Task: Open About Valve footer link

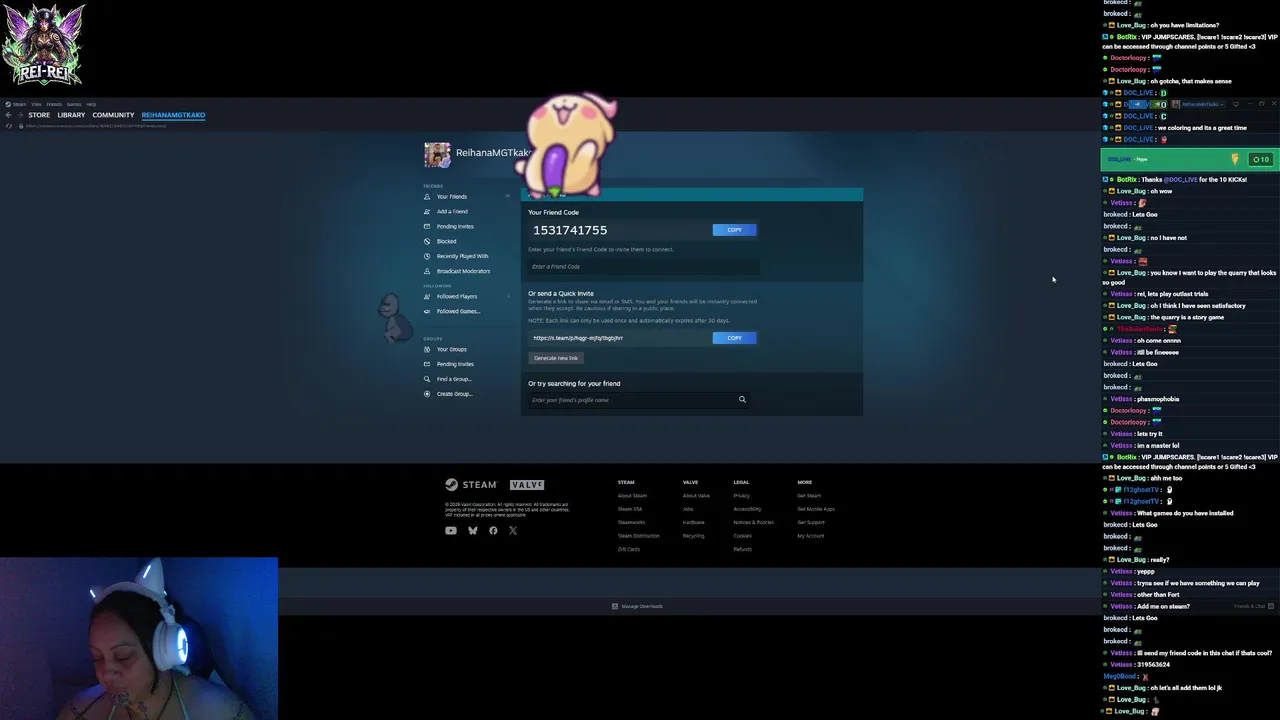Action: 696,496
